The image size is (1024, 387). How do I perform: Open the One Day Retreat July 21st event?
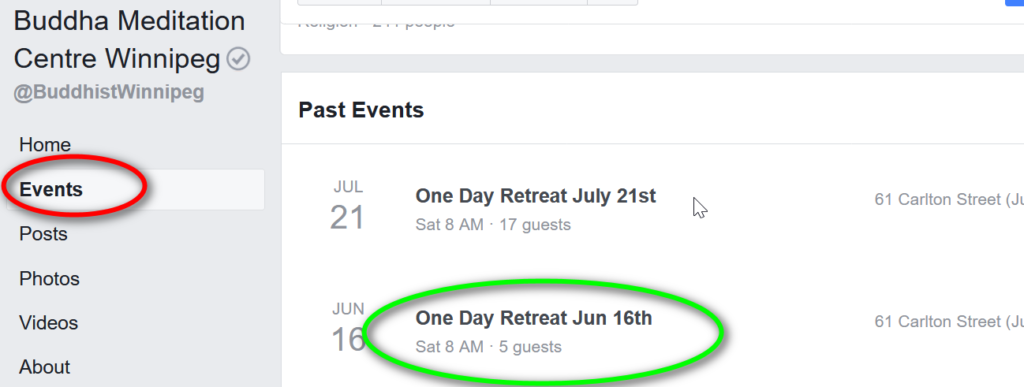536,196
